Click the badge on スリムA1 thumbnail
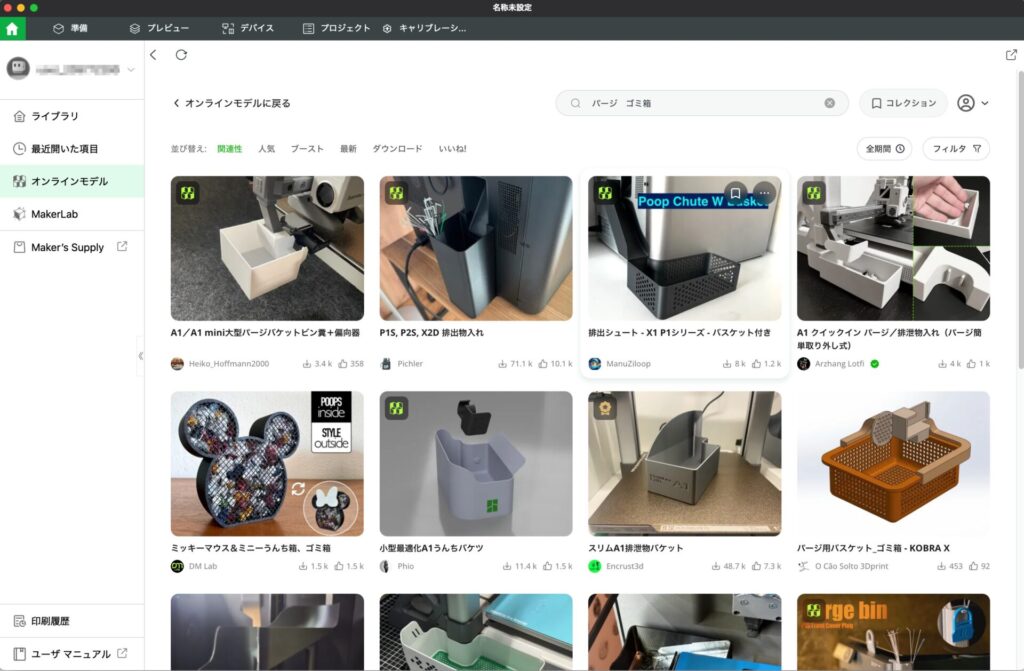Image resolution: width=1024 pixels, height=671 pixels. [605, 408]
